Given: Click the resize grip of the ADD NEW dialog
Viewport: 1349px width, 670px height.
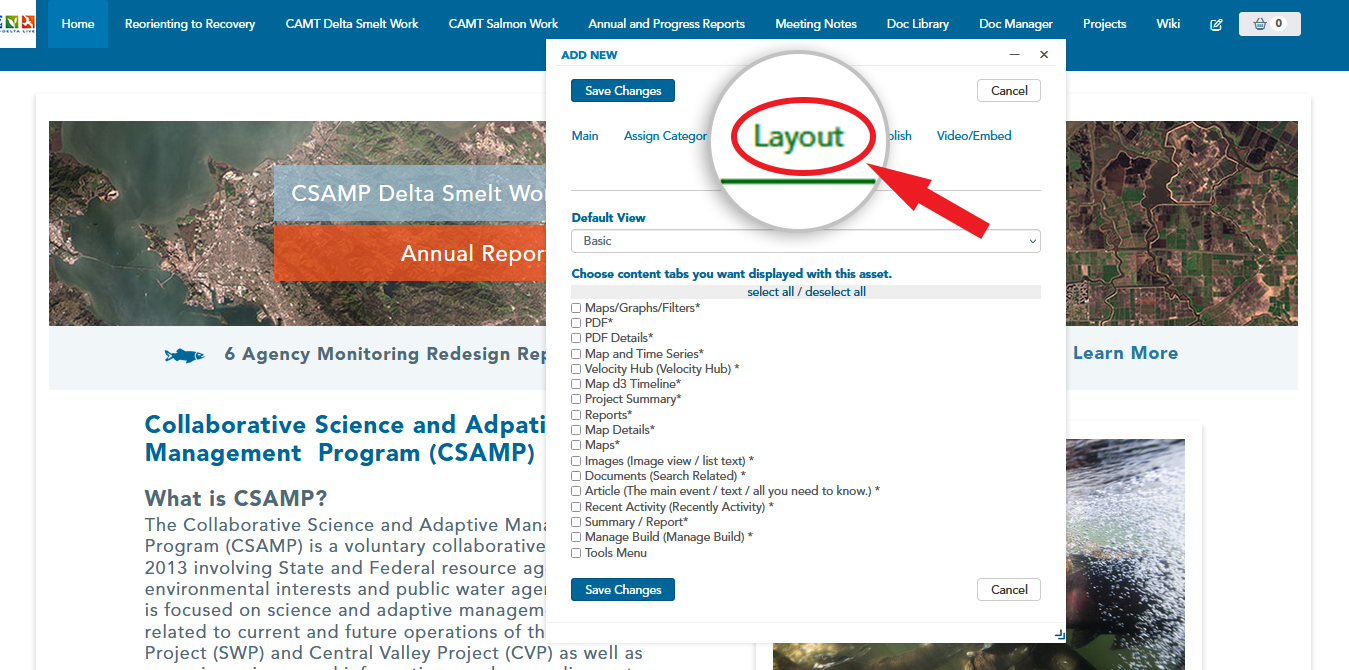Looking at the screenshot, I should tap(1060, 635).
